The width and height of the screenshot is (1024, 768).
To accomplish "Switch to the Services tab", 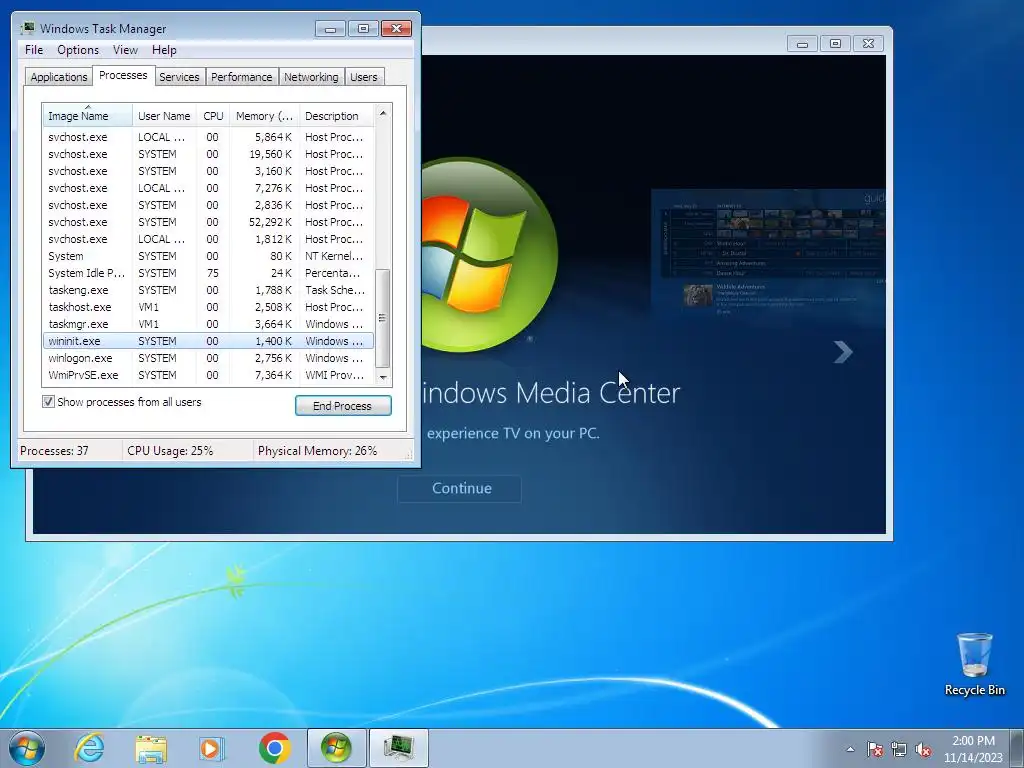I will coord(179,77).
